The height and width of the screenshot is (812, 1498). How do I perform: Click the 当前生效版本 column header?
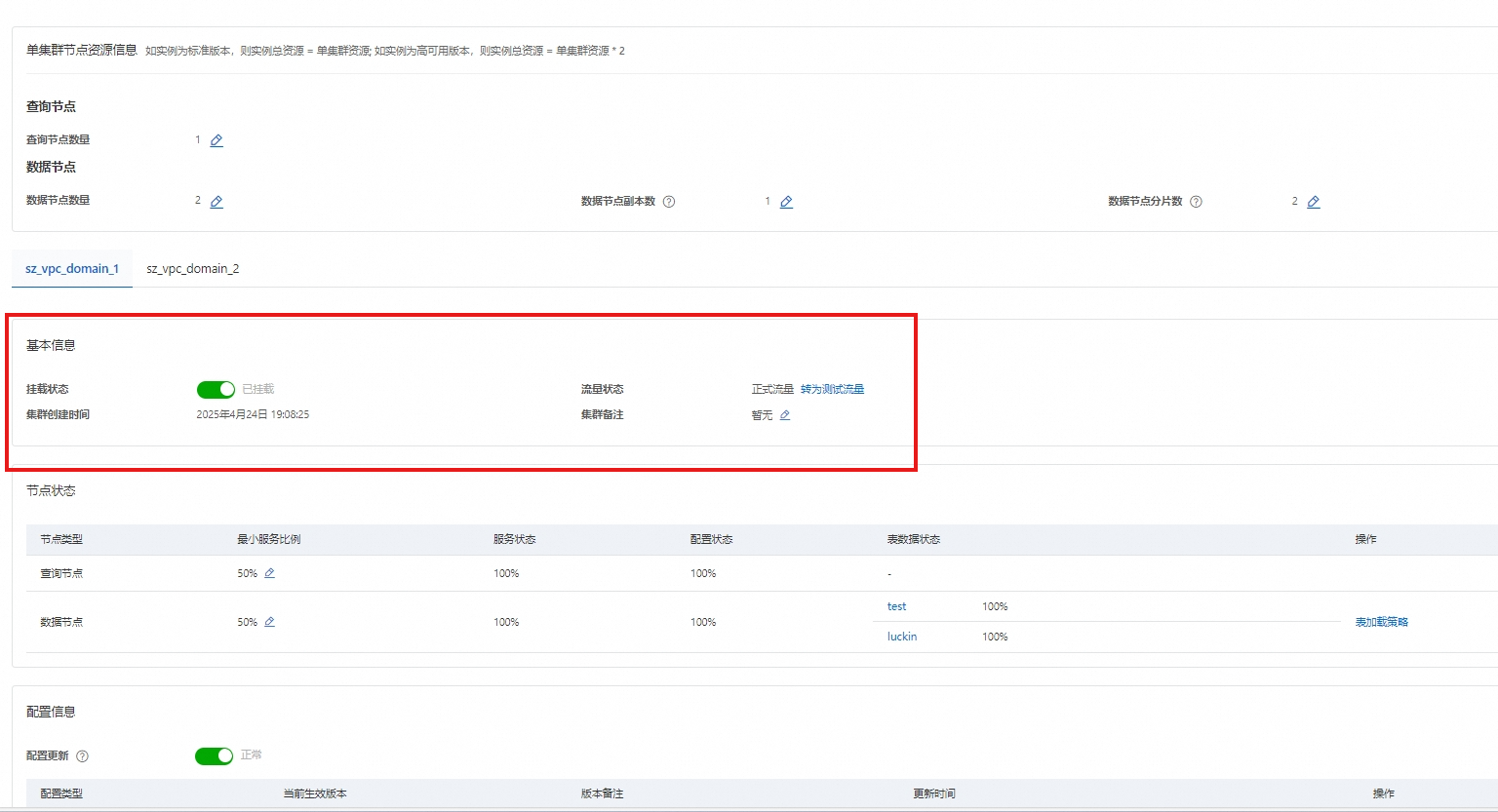315,793
